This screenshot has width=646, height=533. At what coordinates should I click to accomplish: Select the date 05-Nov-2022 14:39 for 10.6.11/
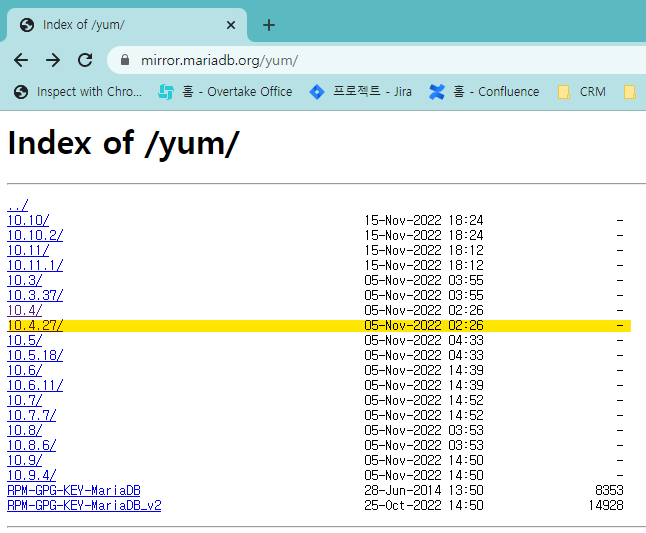(424, 385)
